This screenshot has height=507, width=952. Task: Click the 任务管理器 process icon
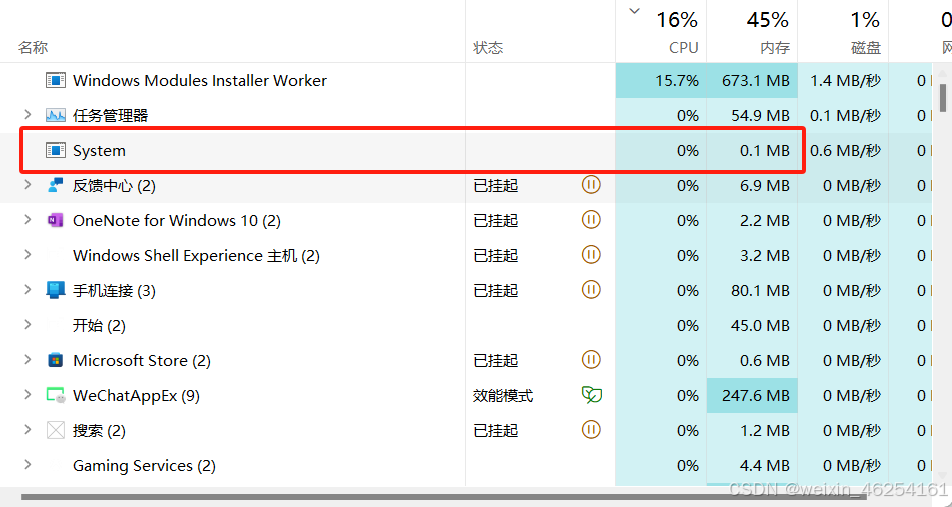click(56, 115)
